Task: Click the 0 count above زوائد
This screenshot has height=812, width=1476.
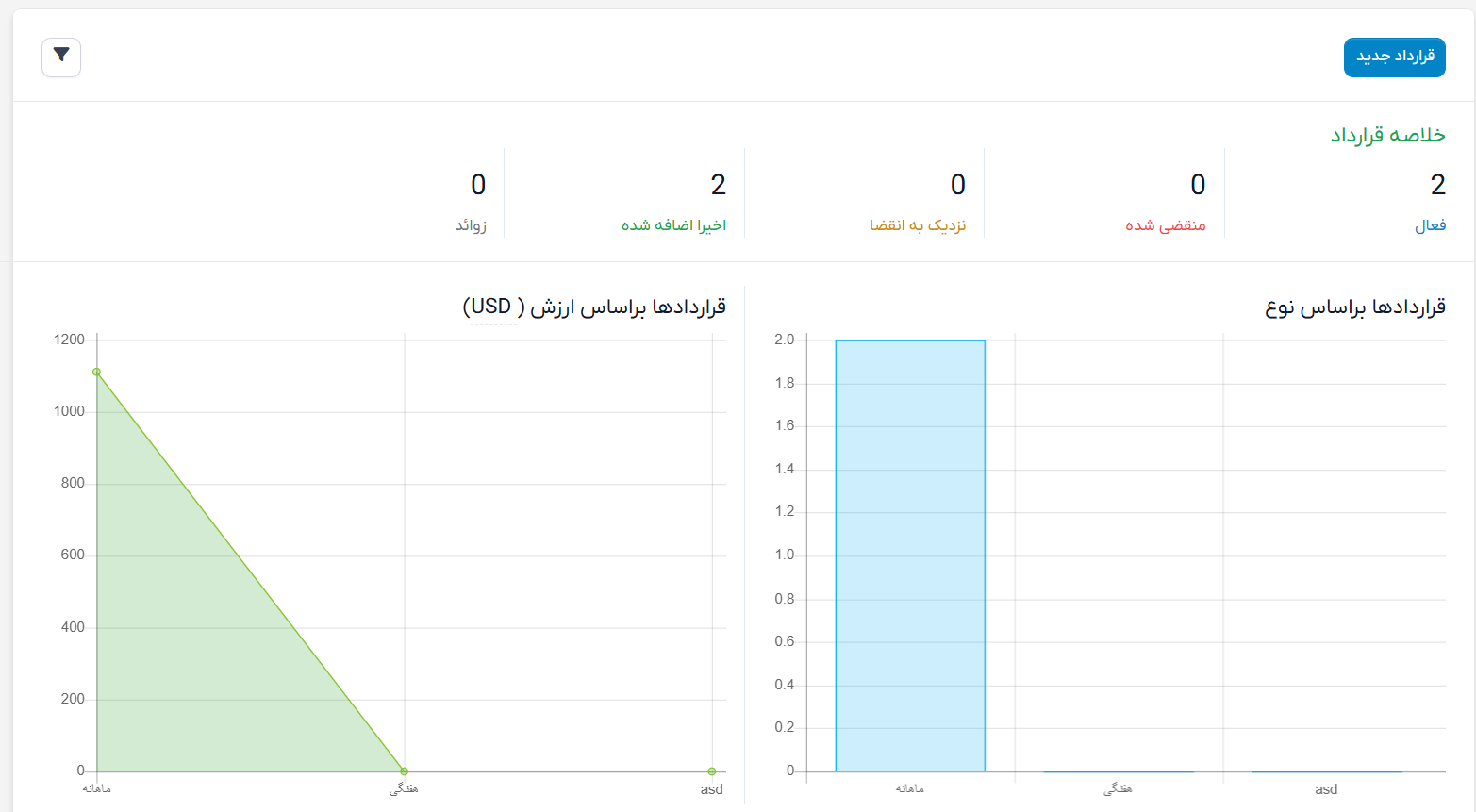Action: pyautogui.click(x=478, y=185)
